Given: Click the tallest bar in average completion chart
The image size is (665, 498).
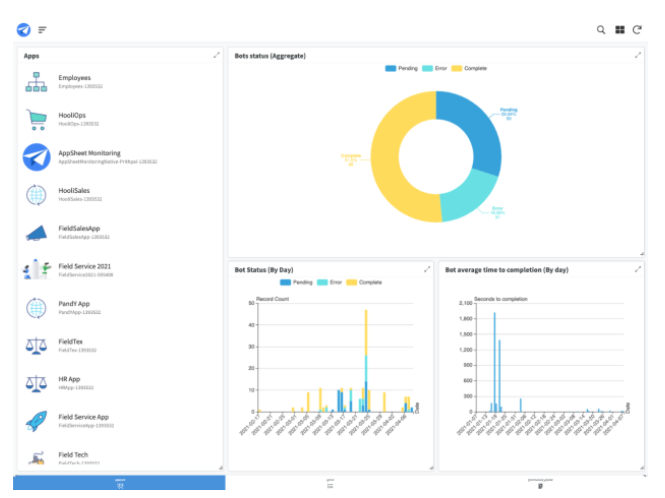Looking at the screenshot, I should point(495,362).
